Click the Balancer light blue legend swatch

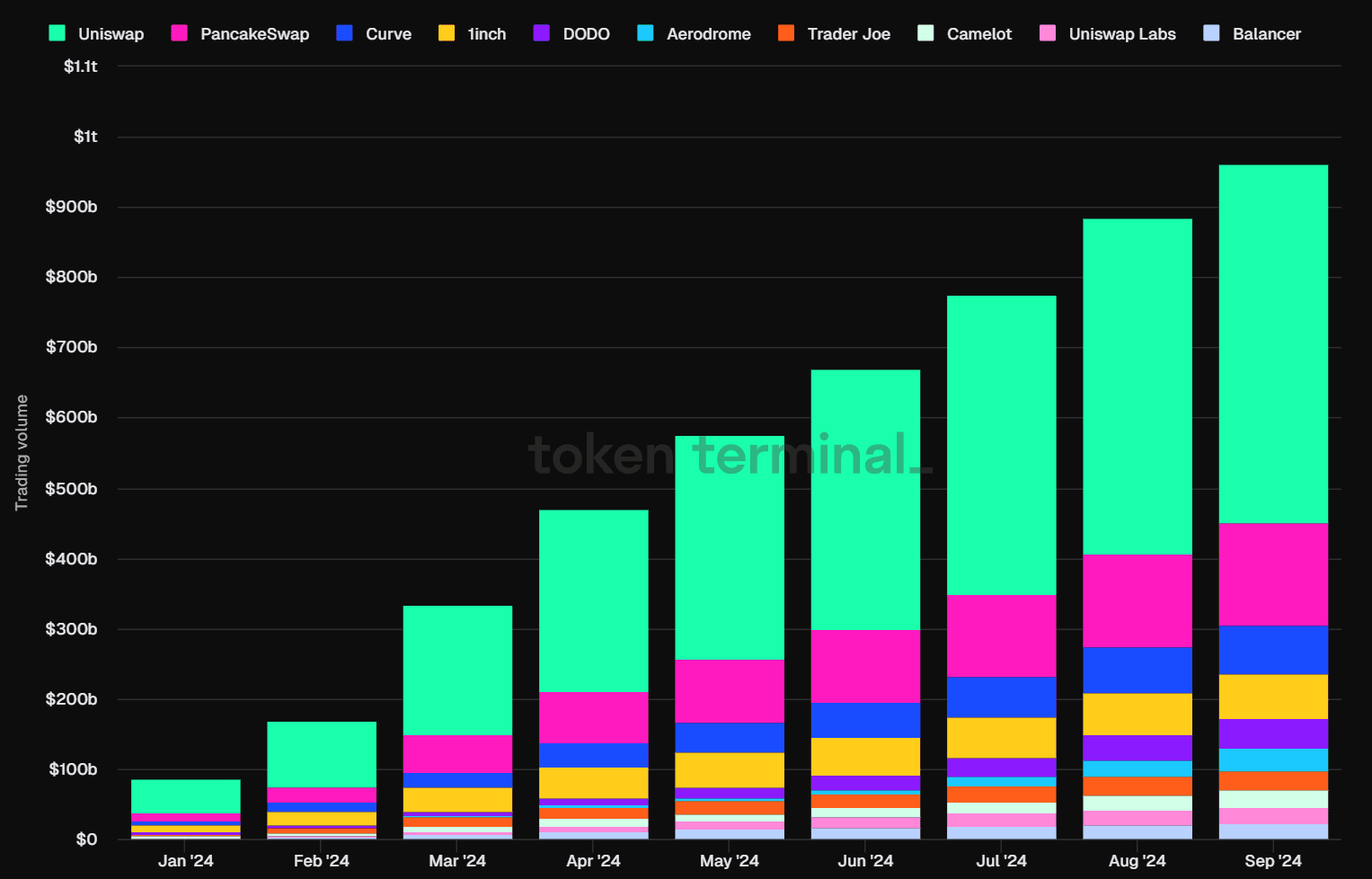tap(1211, 33)
